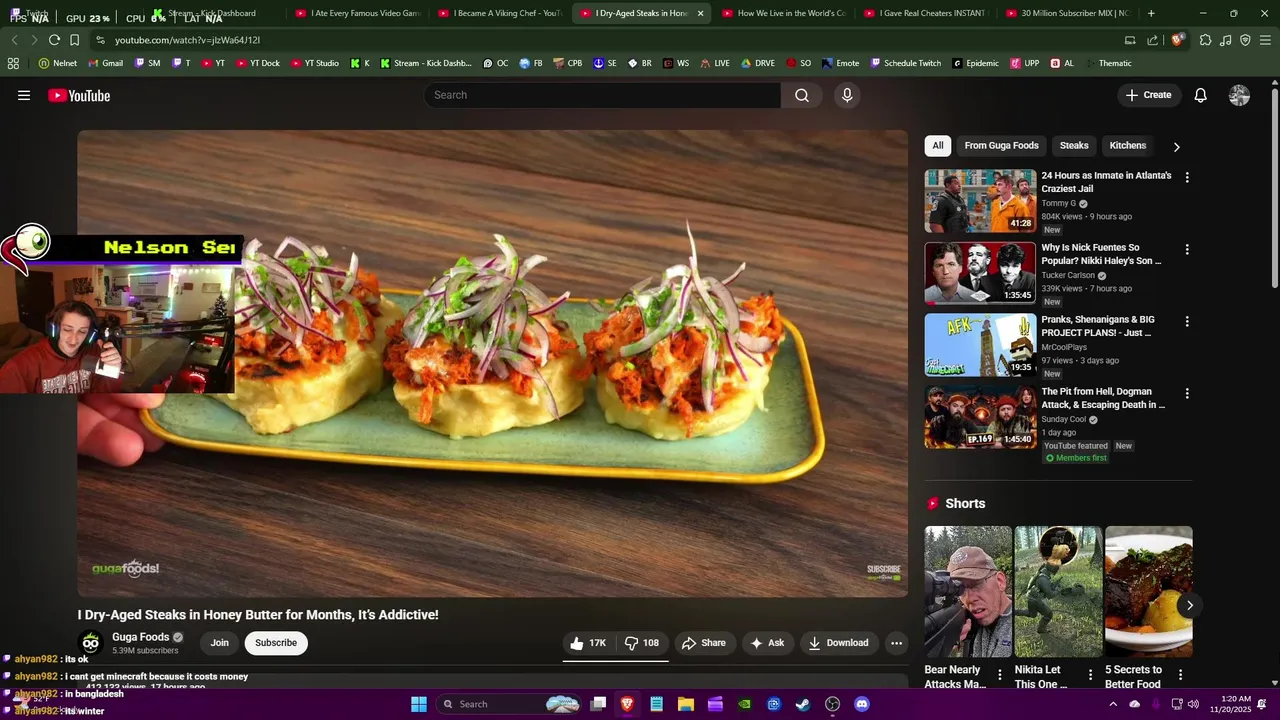This screenshot has height=720, width=1280.
Task: Open the browser extensions puzzle icon
Action: click(x=1205, y=40)
